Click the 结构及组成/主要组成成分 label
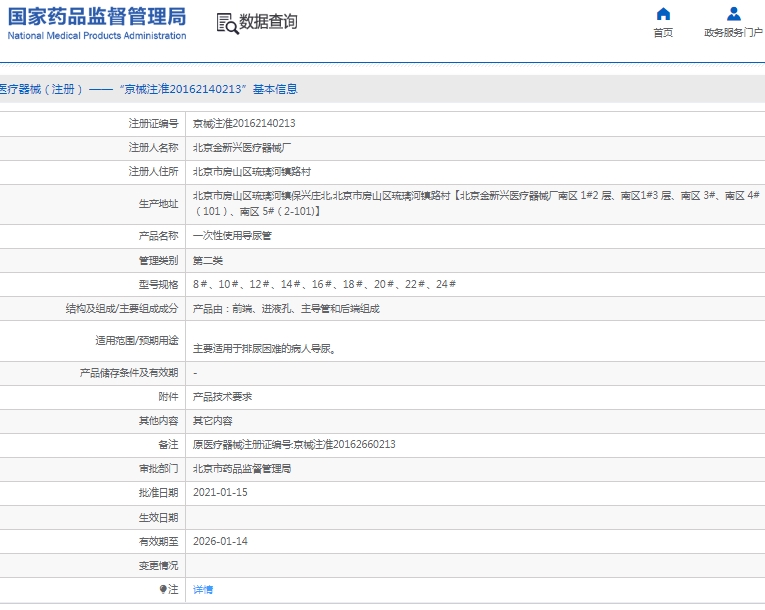 point(122,308)
